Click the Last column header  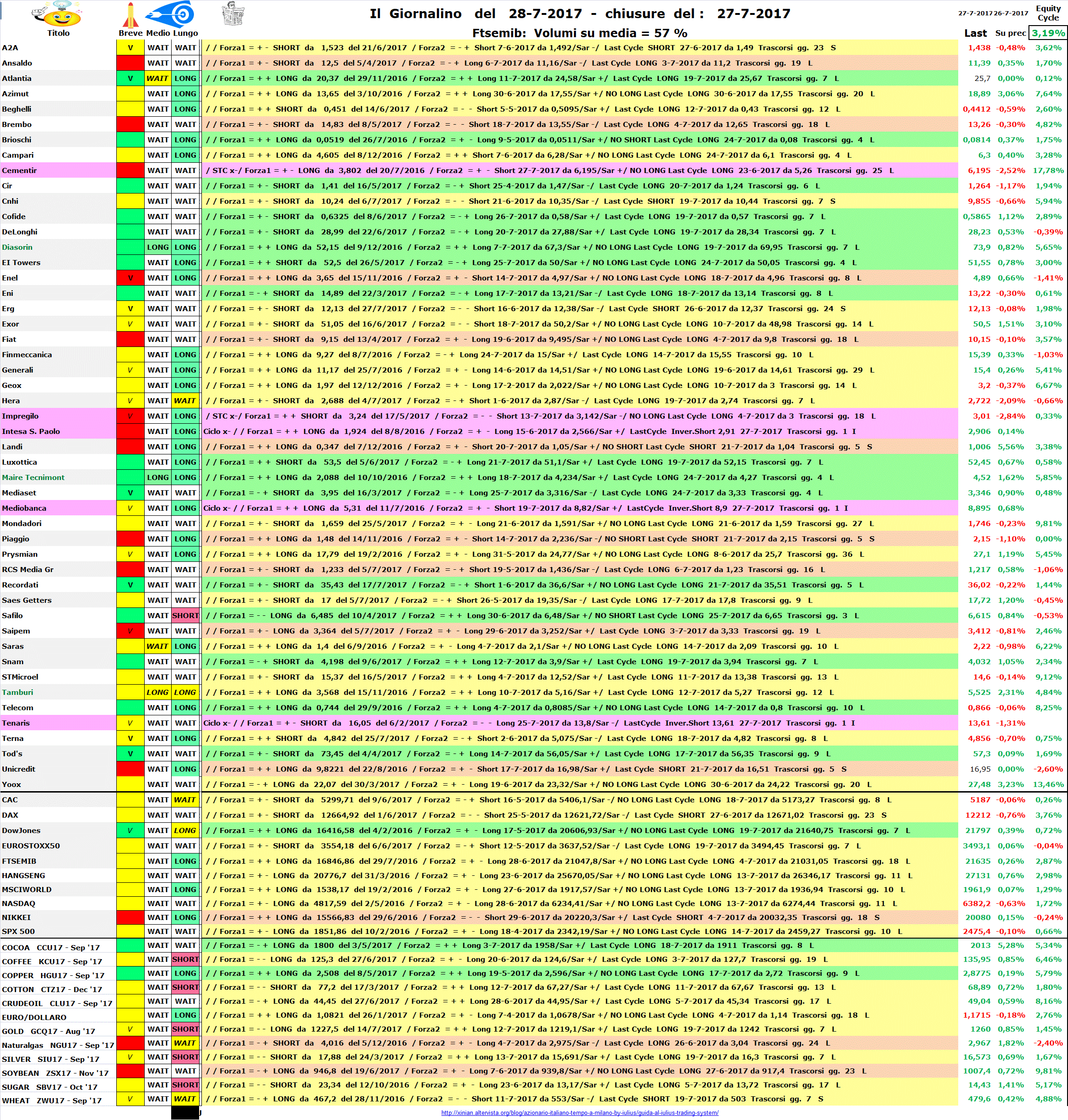coord(975,33)
